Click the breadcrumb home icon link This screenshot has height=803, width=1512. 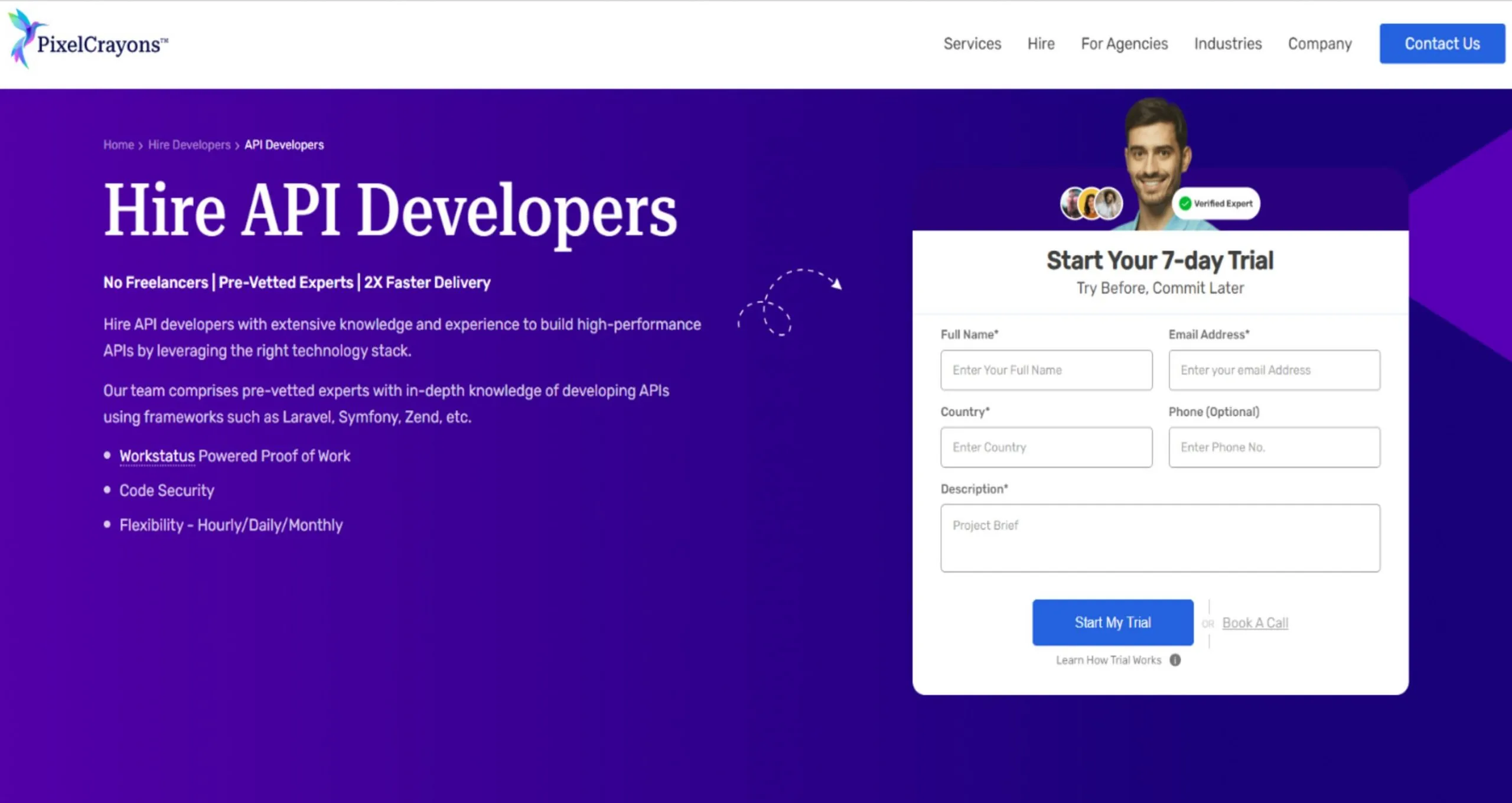pos(119,144)
